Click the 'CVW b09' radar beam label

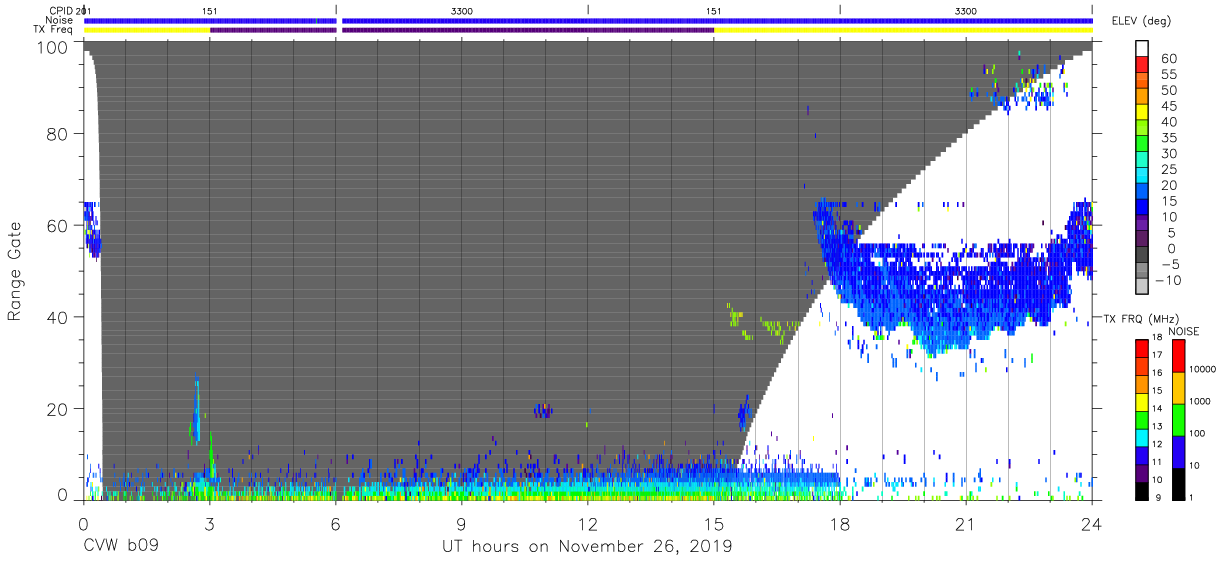121,547
